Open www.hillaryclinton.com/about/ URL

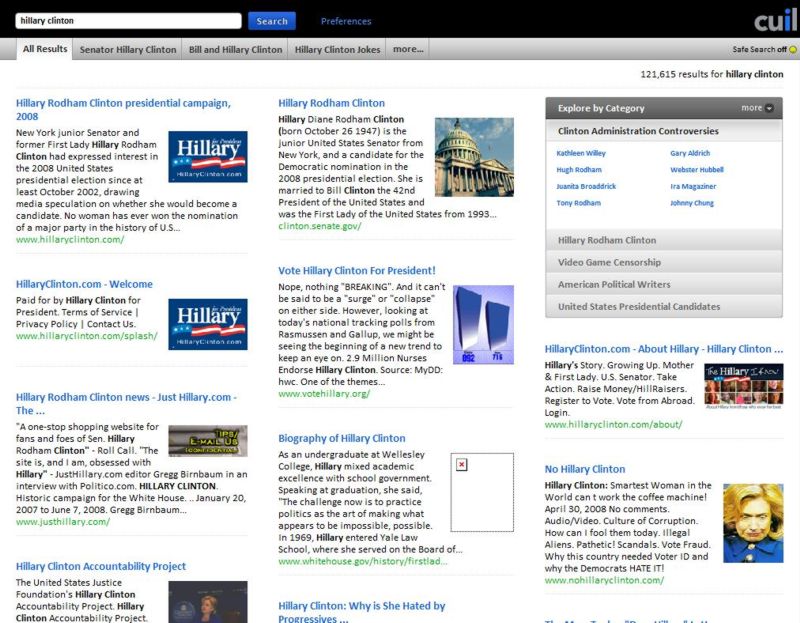(613, 425)
